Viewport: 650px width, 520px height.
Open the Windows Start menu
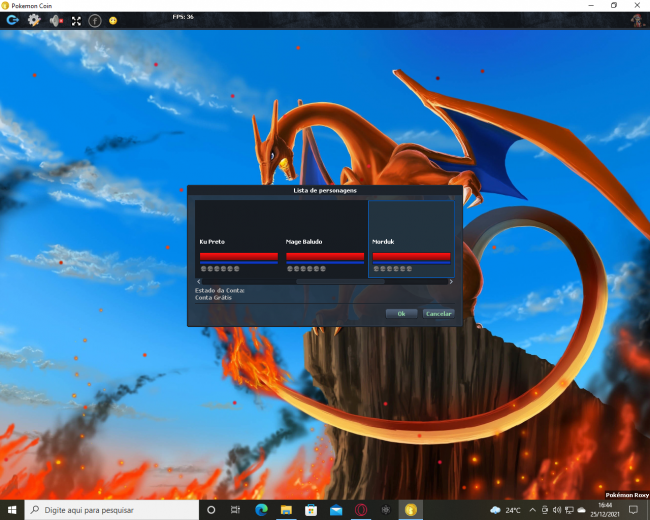(x=12, y=510)
